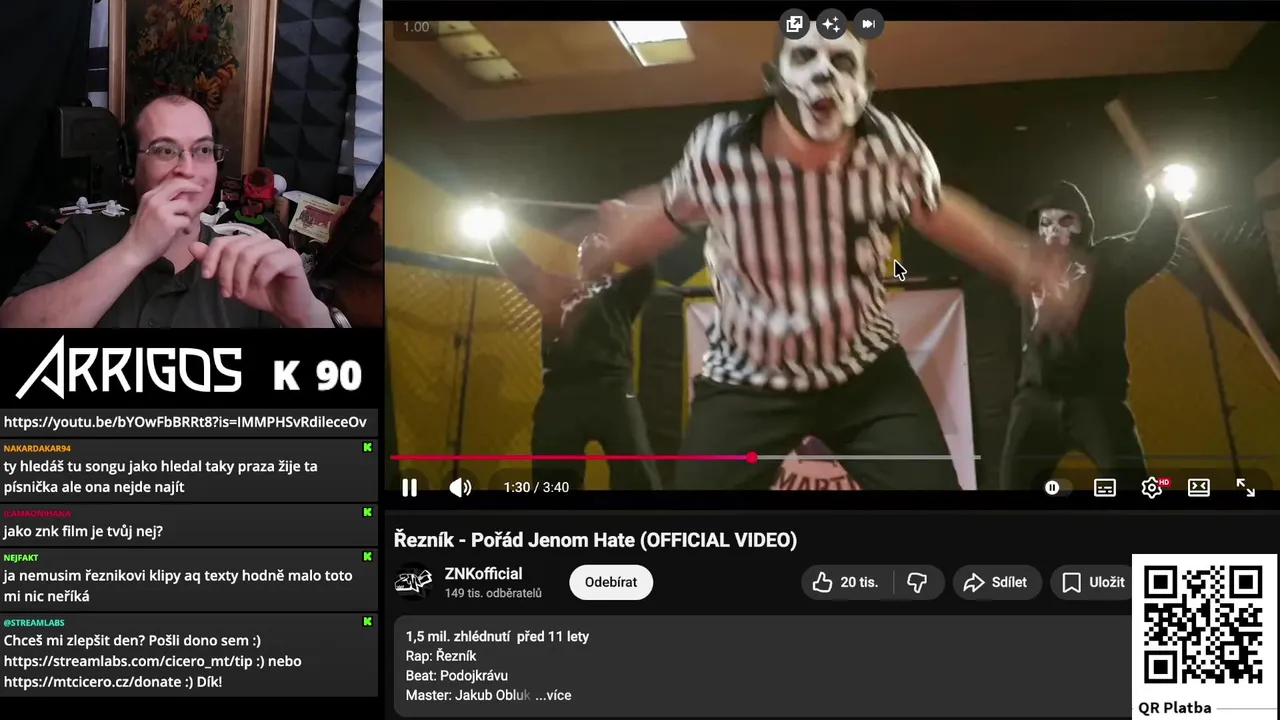Image resolution: width=1280 pixels, height=720 pixels.
Task: Open the Sdílet share dialog
Action: click(996, 582)
